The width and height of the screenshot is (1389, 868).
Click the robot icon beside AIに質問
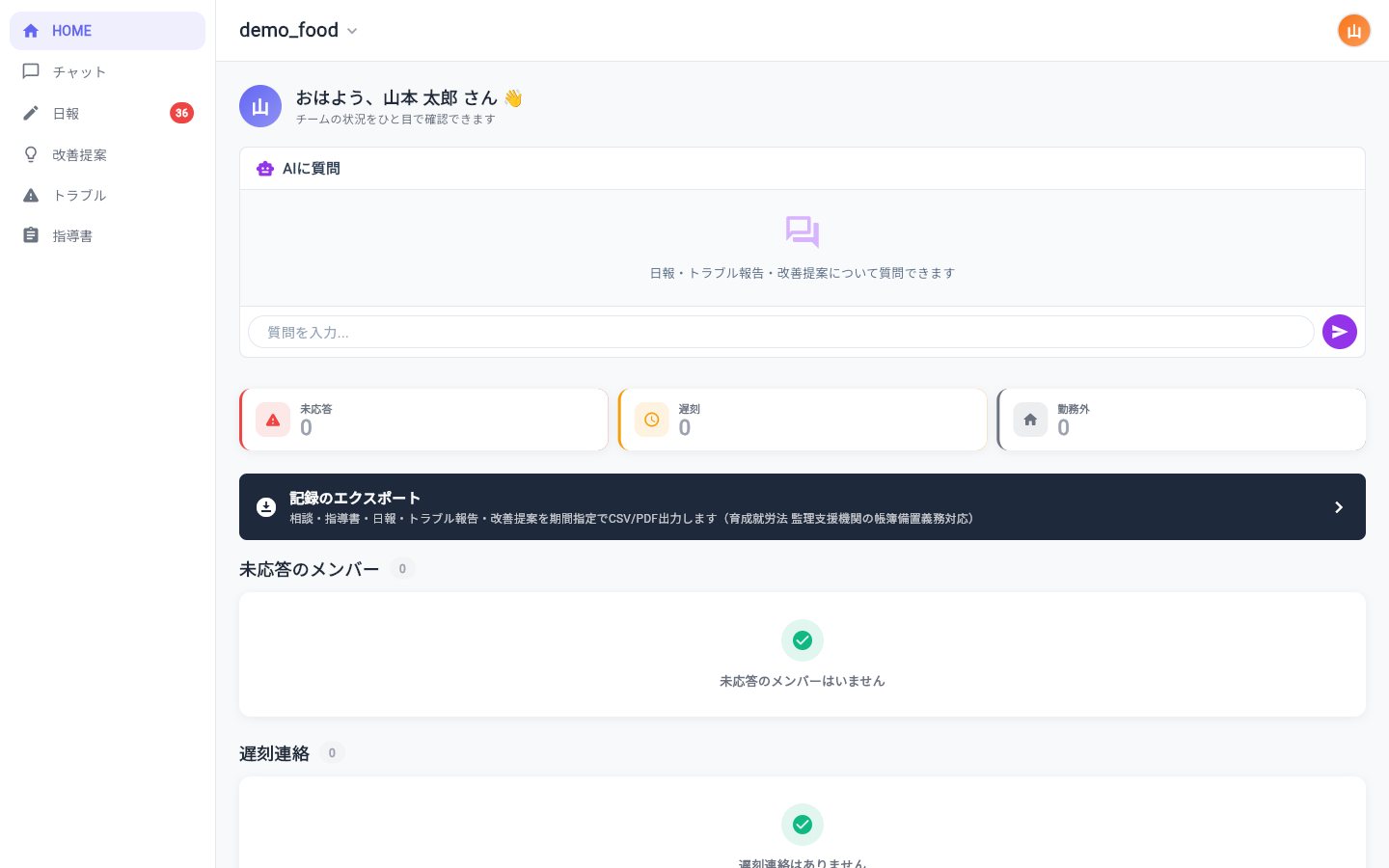coord(265,169)
